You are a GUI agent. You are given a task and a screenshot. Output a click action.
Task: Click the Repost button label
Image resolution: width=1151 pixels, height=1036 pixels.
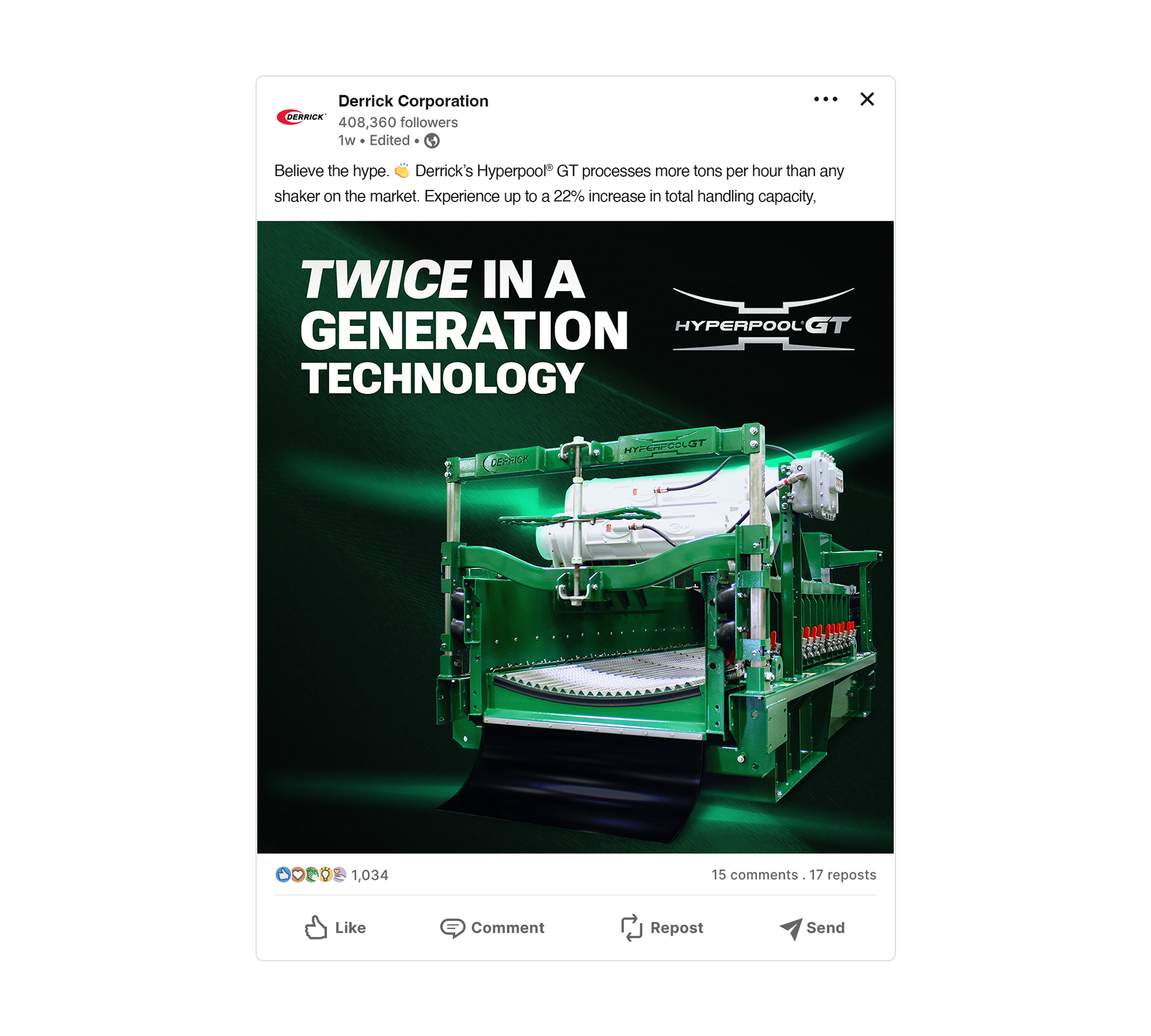tap(677, 928)
